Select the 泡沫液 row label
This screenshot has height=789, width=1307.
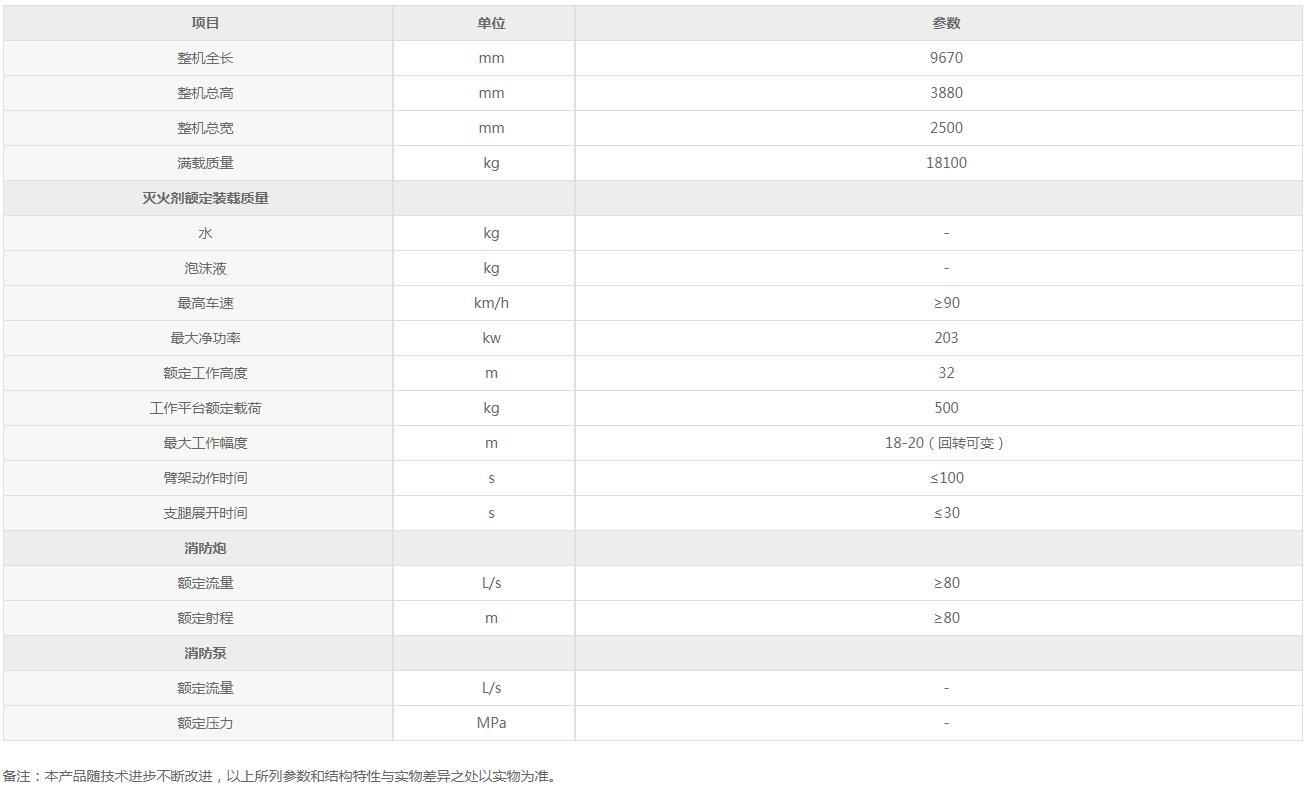click(205, 268)
